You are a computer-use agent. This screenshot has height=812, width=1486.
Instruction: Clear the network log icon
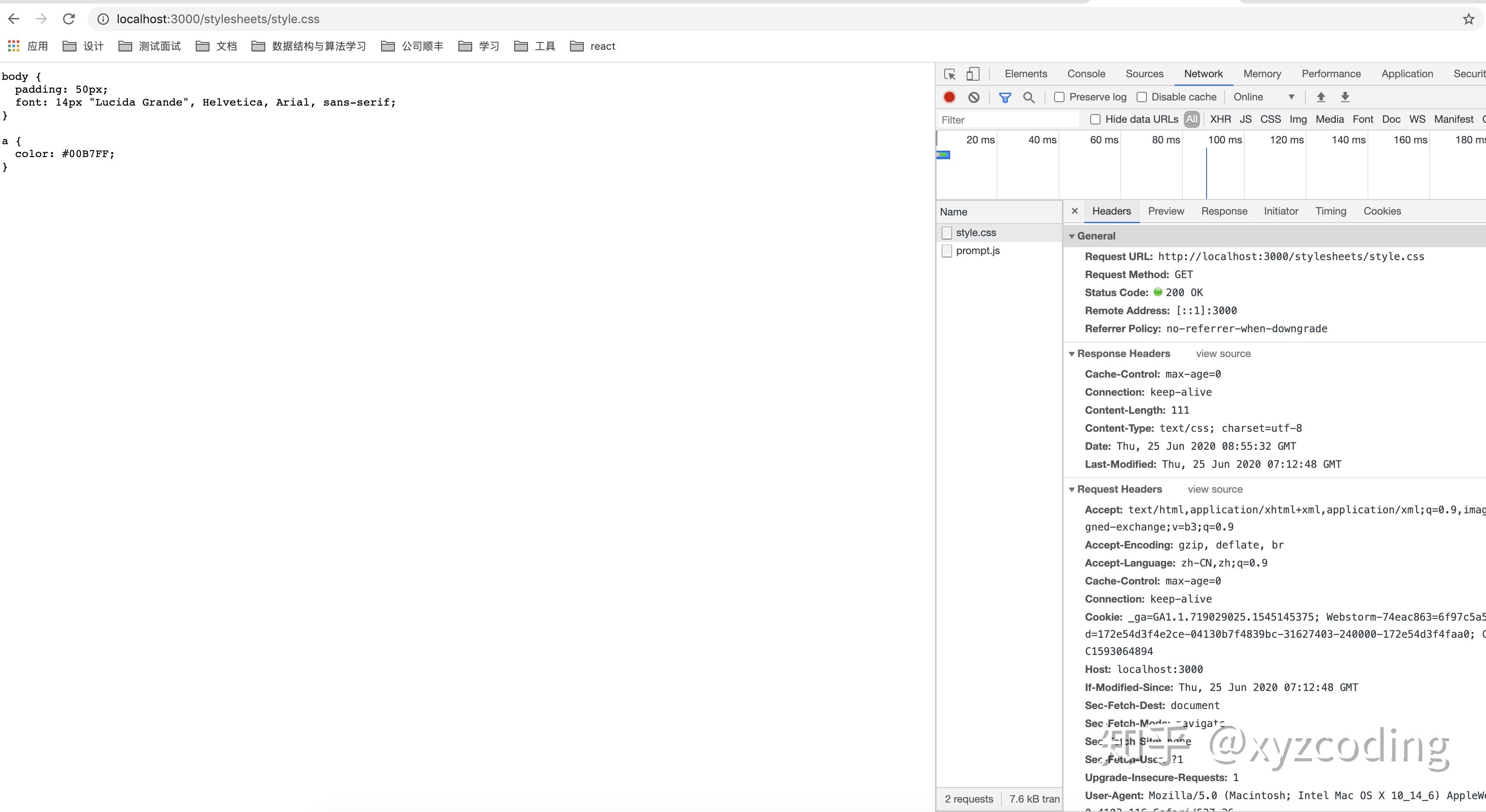click(974, 97)
